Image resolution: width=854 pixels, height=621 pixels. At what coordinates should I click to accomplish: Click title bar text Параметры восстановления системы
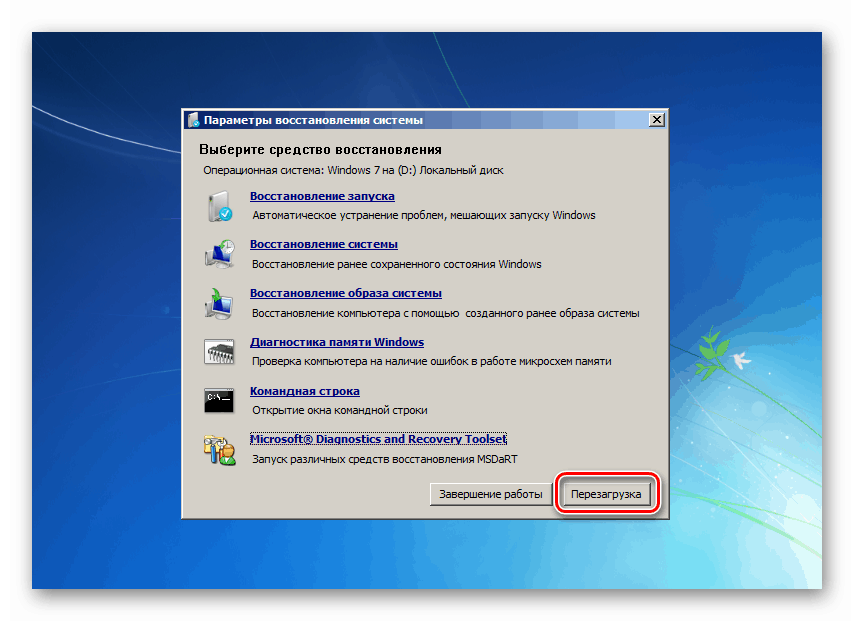point(313,120)
